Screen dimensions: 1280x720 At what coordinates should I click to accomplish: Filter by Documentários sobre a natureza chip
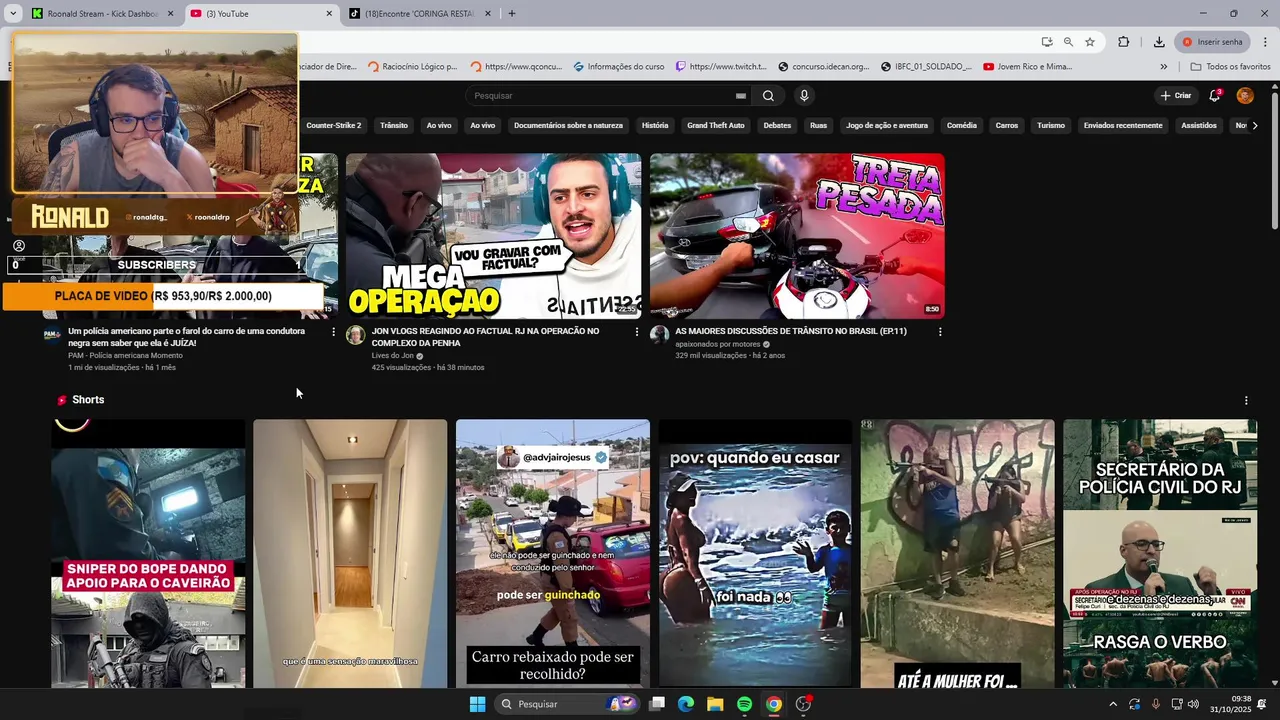tap(568, 126)
